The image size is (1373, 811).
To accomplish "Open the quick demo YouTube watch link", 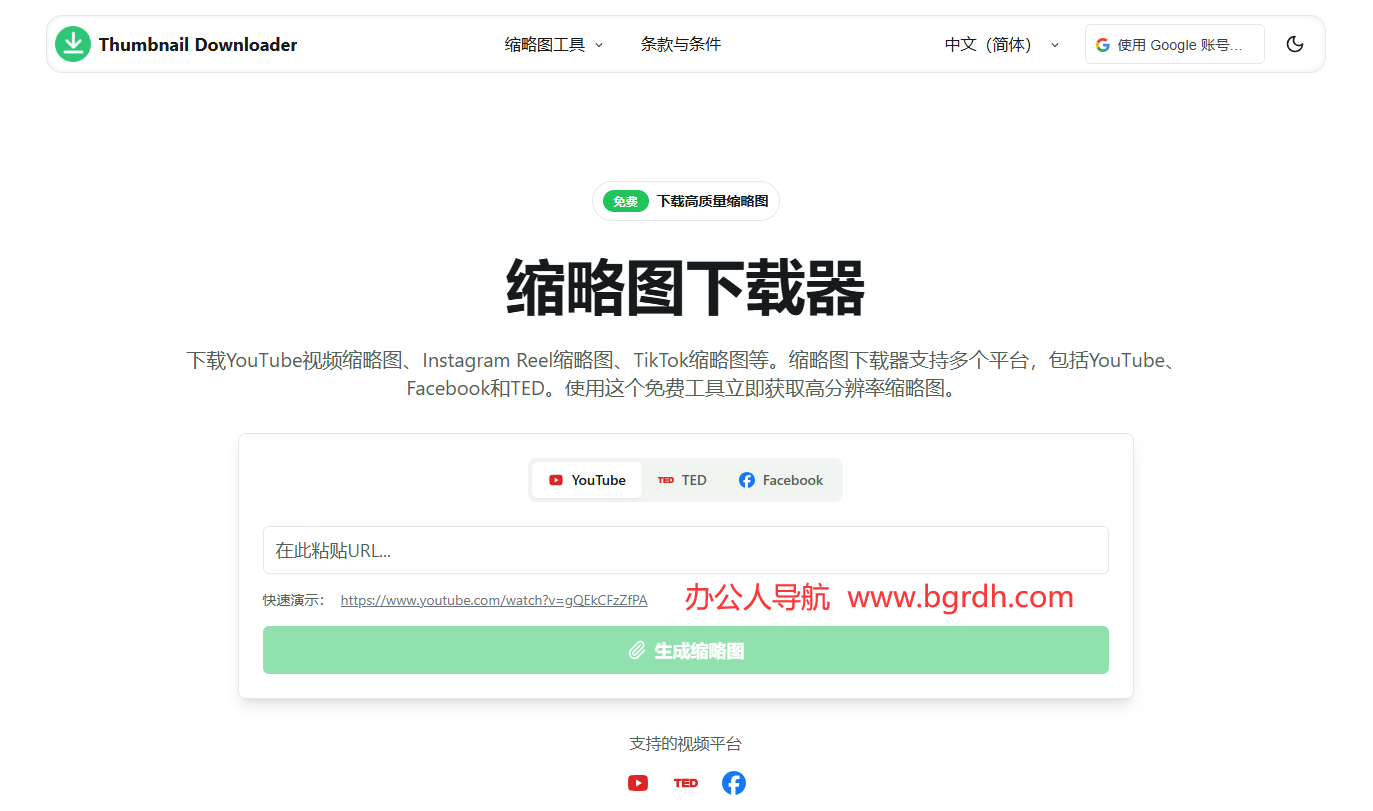I will pos(494,599).
